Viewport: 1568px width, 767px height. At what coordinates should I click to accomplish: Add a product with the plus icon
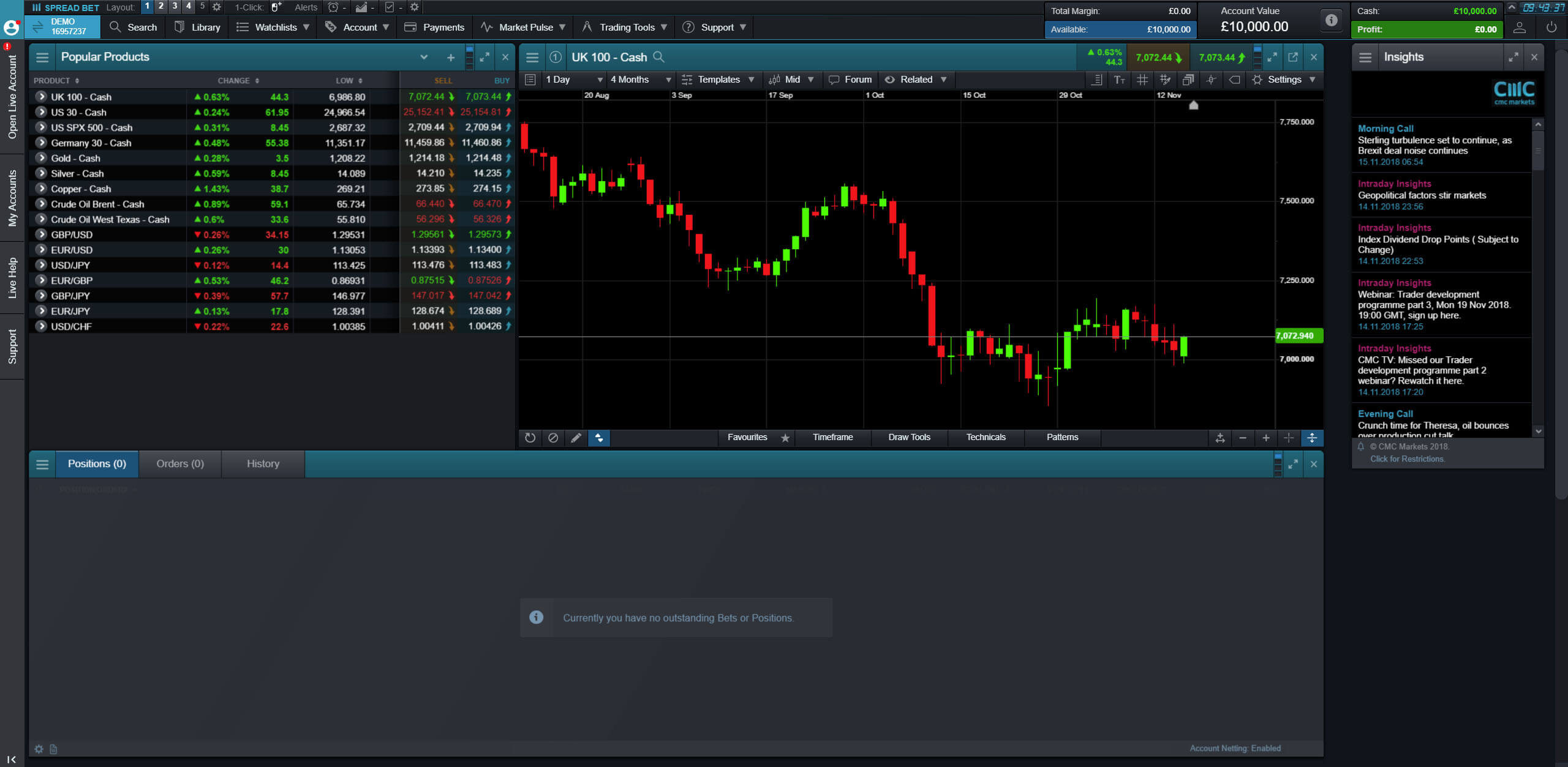[451, 58]
